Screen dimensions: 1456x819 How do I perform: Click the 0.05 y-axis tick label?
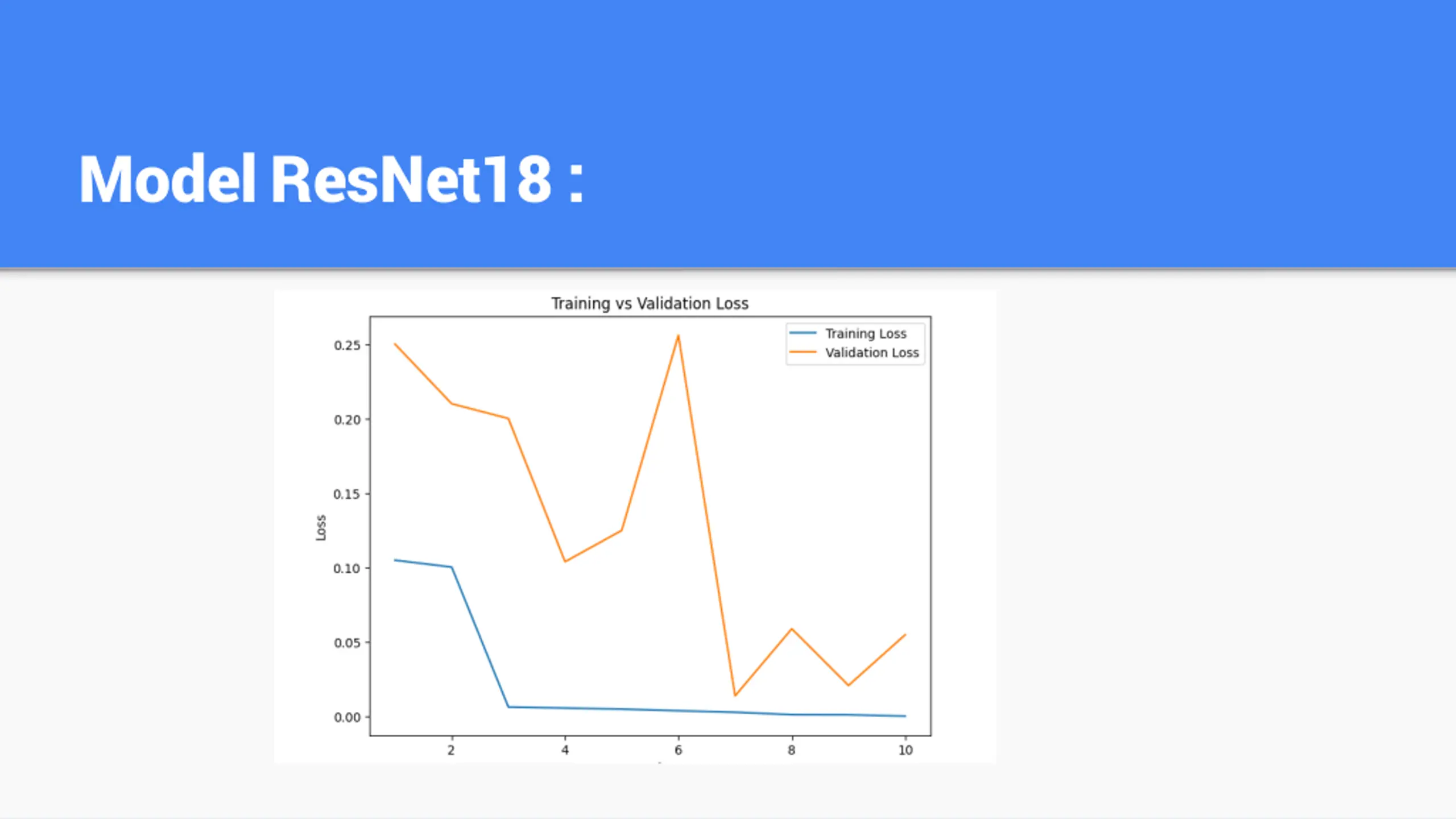(347, 643)
